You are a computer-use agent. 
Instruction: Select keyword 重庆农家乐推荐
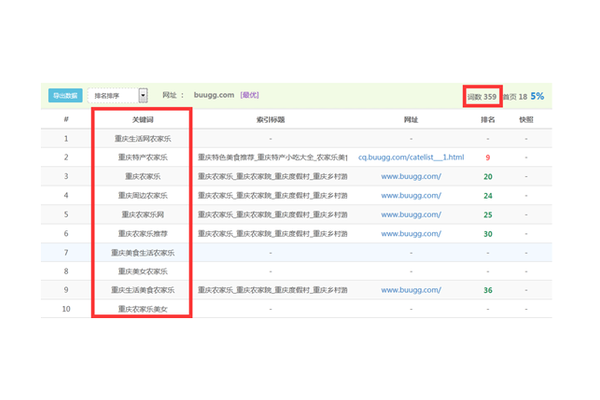click(143, 233)
